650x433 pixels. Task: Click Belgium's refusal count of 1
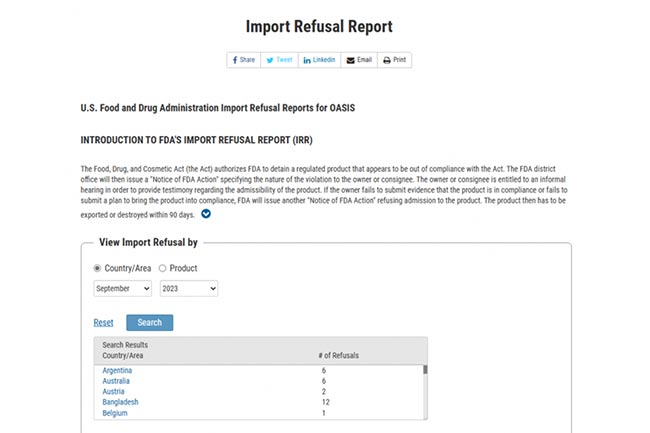[x=324, y=413]
